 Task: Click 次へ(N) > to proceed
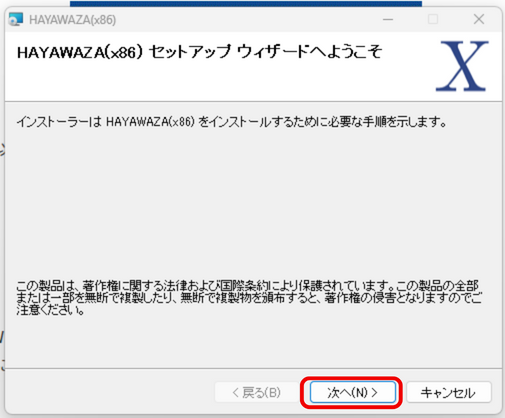(353, 392)
